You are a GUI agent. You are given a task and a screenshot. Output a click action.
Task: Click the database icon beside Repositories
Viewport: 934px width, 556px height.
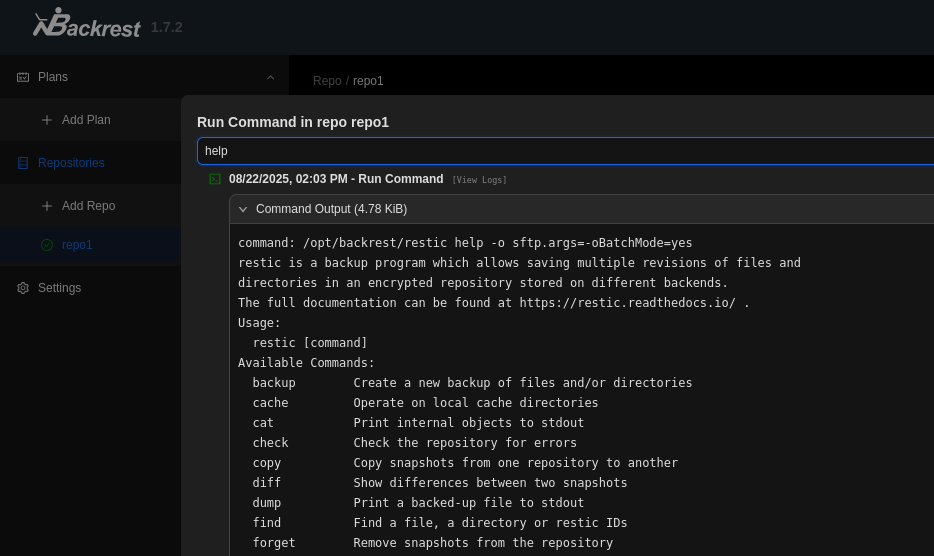(x=23, y=163)
